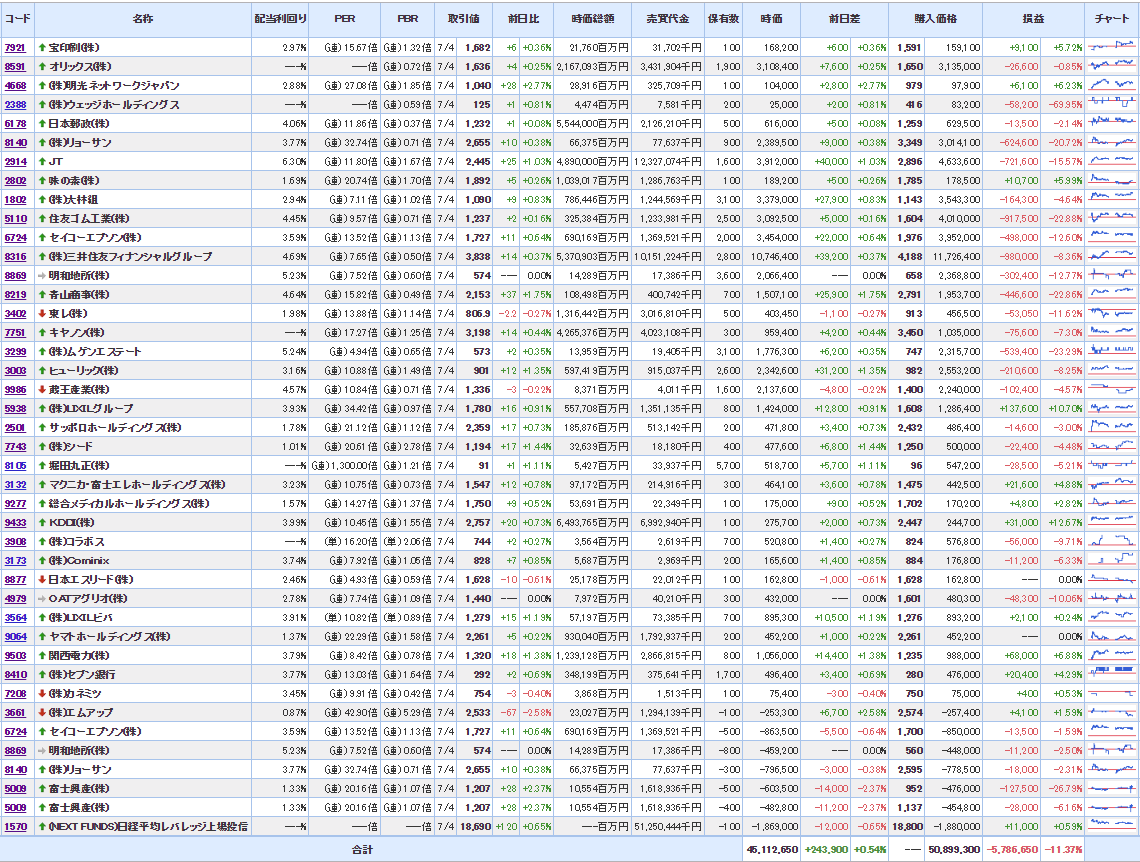Screen dimensions: 1140x862
Task: Go to stock code 8316 page
Action: (15, 257)
